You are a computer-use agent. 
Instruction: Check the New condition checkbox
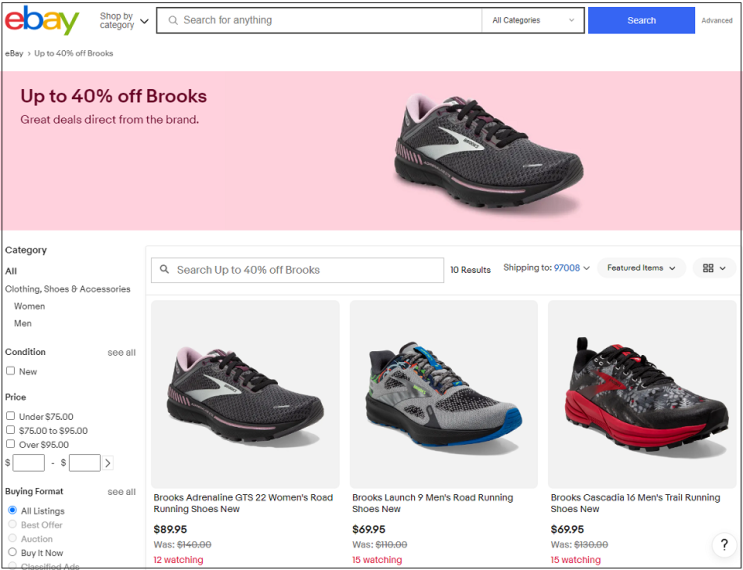11,371
